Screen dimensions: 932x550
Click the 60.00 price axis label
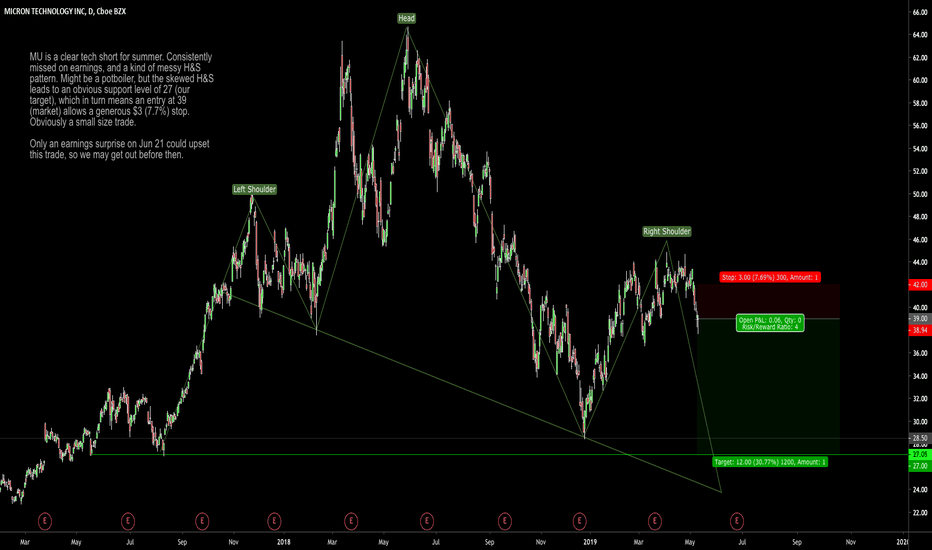920,80
